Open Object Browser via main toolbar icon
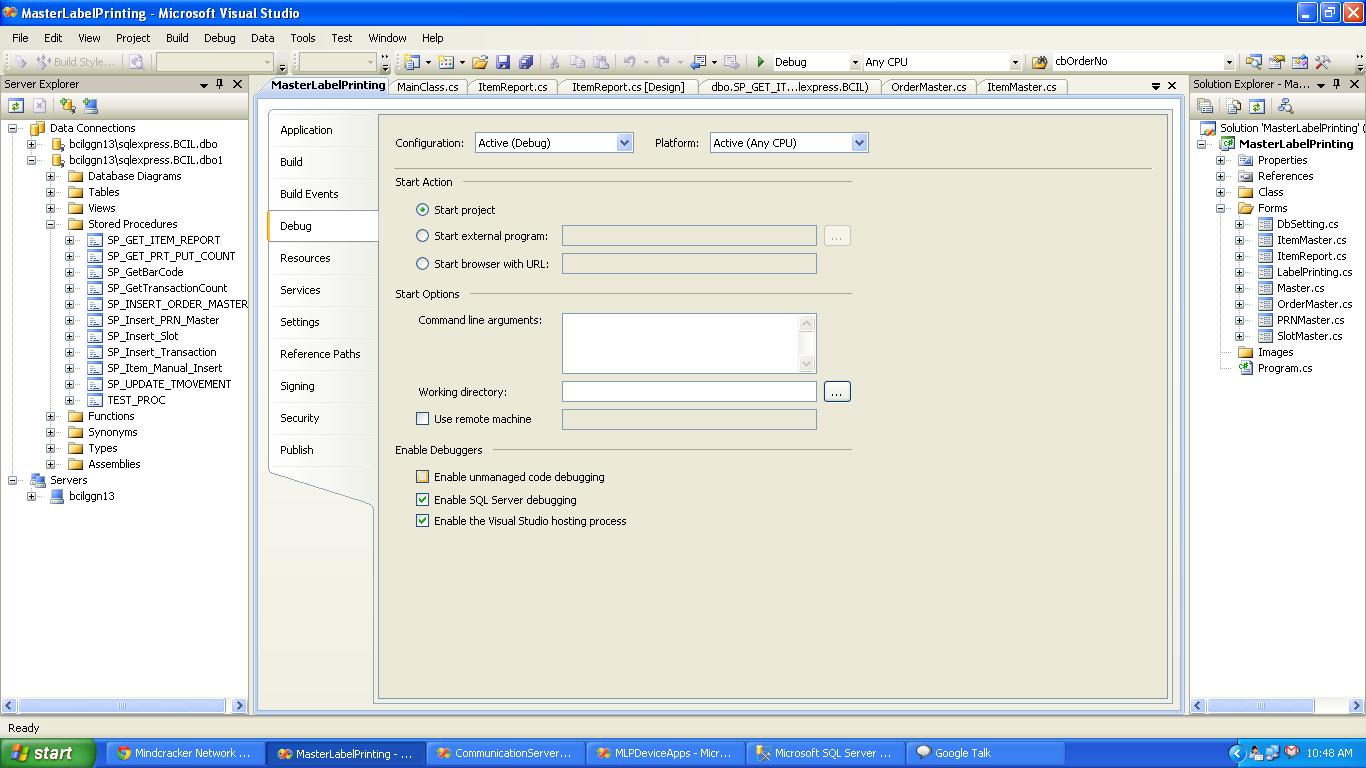This screenshot has width=1366, height=768. pyautogui.click(x=1300, y=62)
